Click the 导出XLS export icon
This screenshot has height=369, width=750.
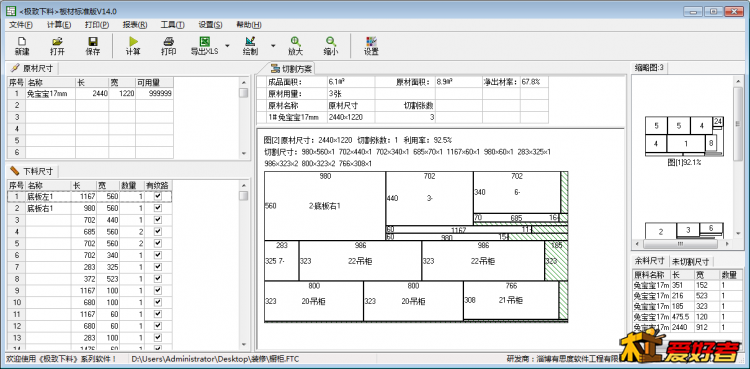(204, 46)
